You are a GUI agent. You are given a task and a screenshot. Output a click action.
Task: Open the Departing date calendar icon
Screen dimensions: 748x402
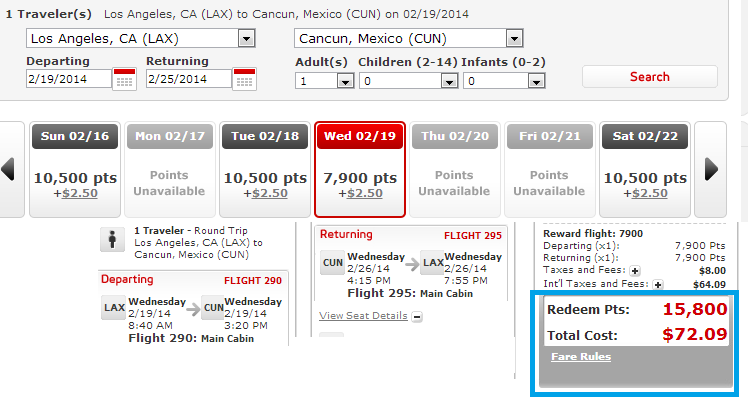tap(125, 79)
